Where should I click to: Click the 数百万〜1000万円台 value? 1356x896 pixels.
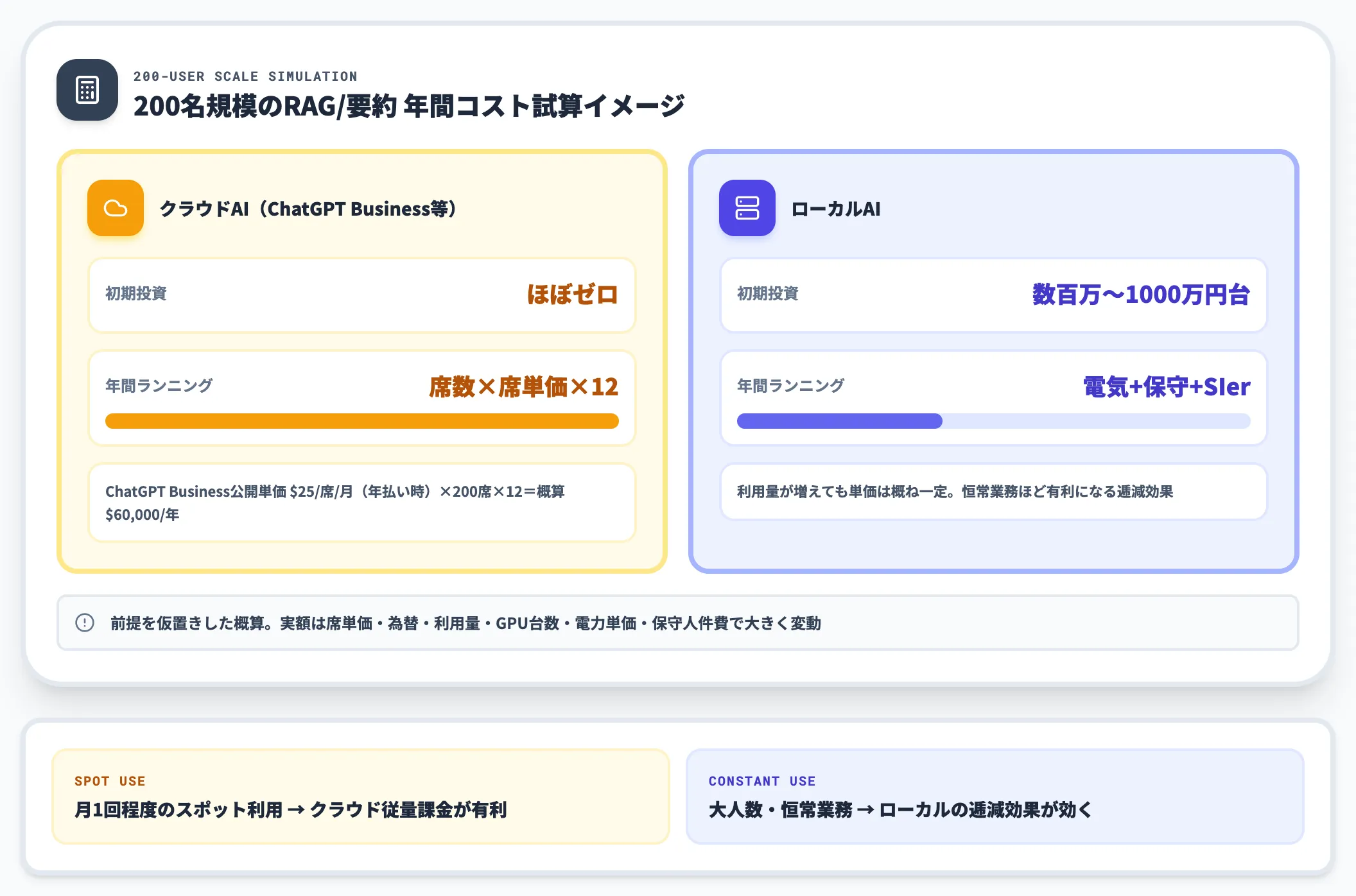(1141, 295)
